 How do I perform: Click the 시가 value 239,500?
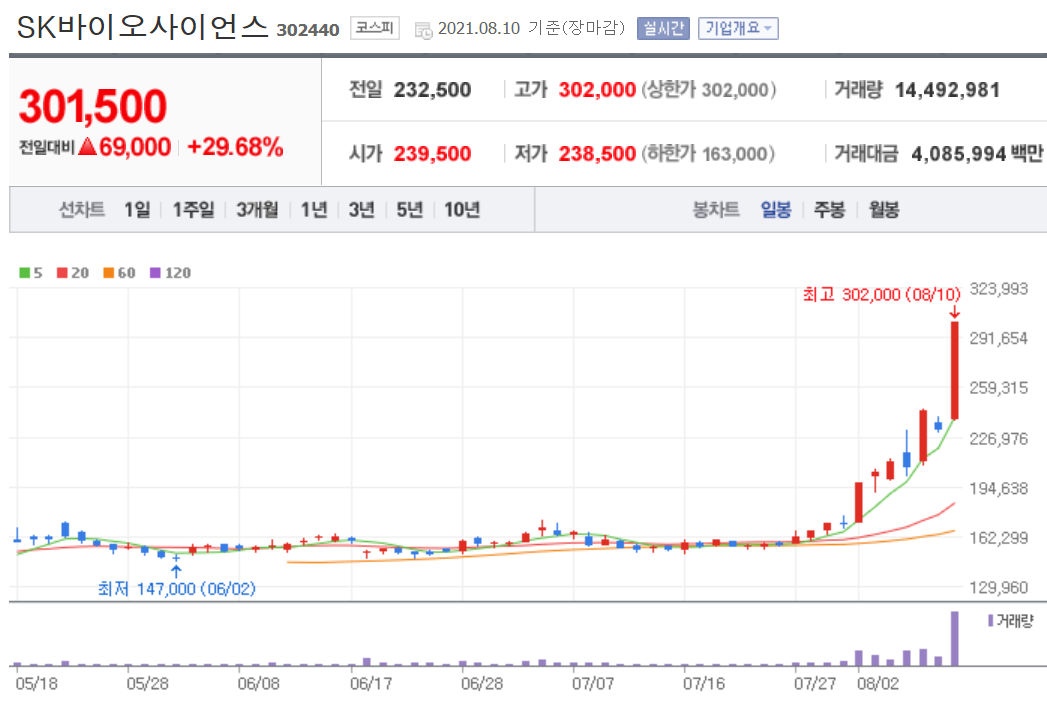(x=432, y=154)
